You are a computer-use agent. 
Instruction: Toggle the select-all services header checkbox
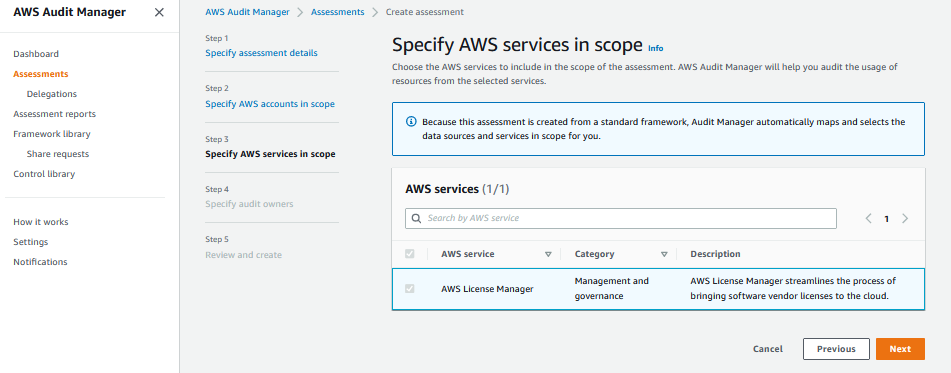(410, 254)
